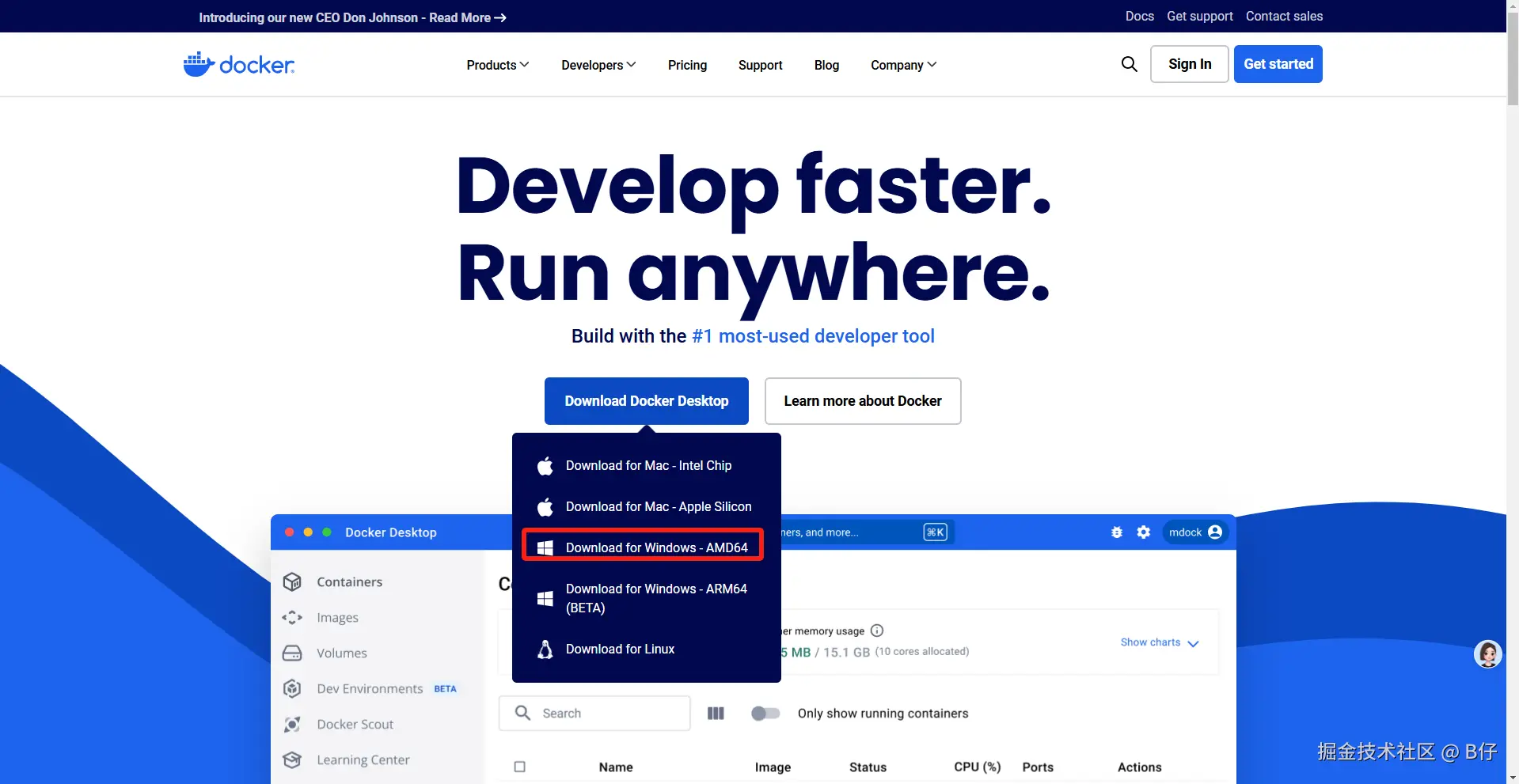Click the Apple icon for Mac Intel Chip
The image size is (1519, 784).
[x=545, y=466]
